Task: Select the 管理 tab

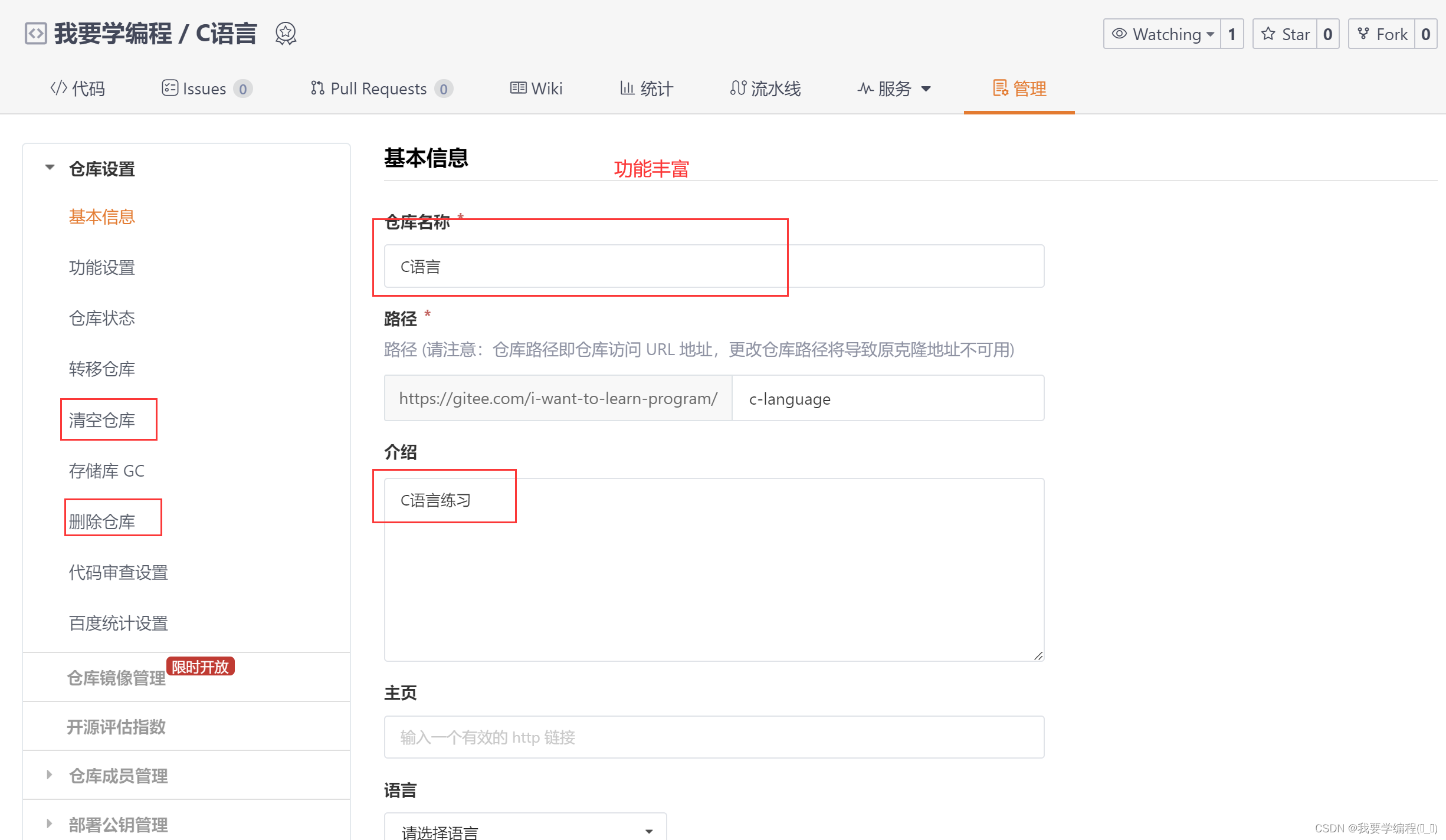Action: coord(1019,88)
